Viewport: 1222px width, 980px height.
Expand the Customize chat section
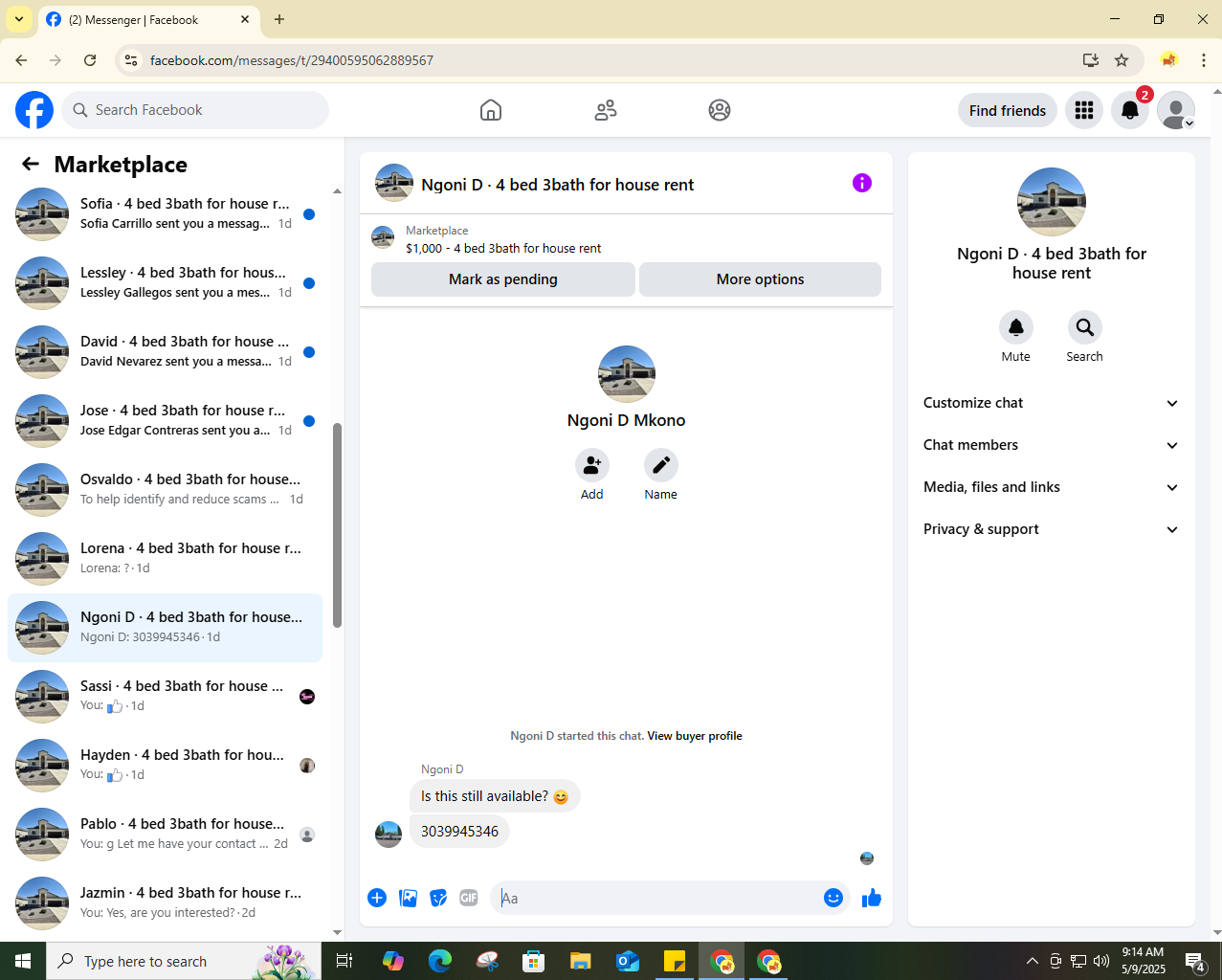[x=1051, y=403]
